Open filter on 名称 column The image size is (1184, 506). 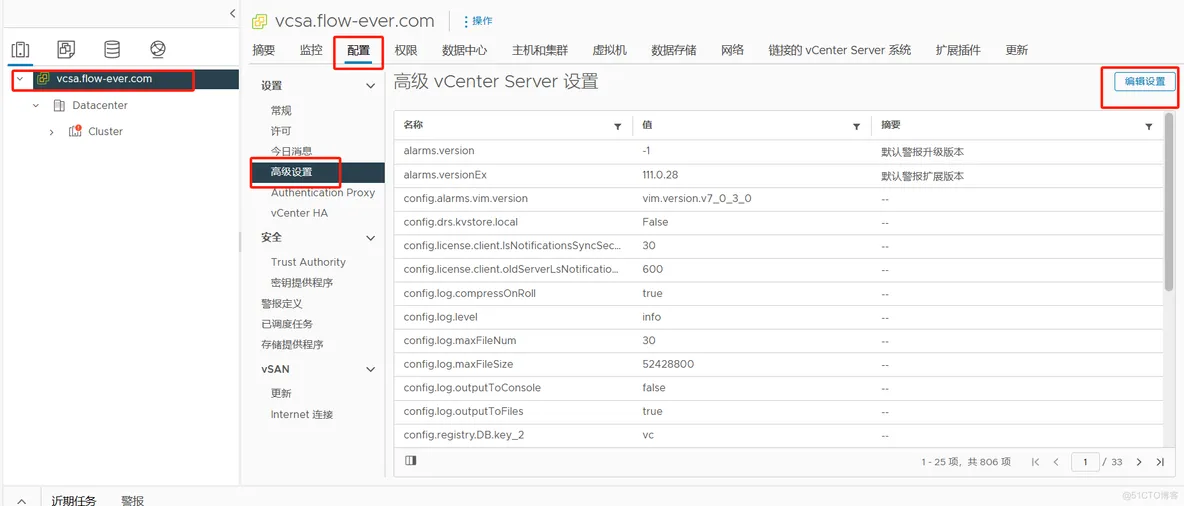(618, 127)
